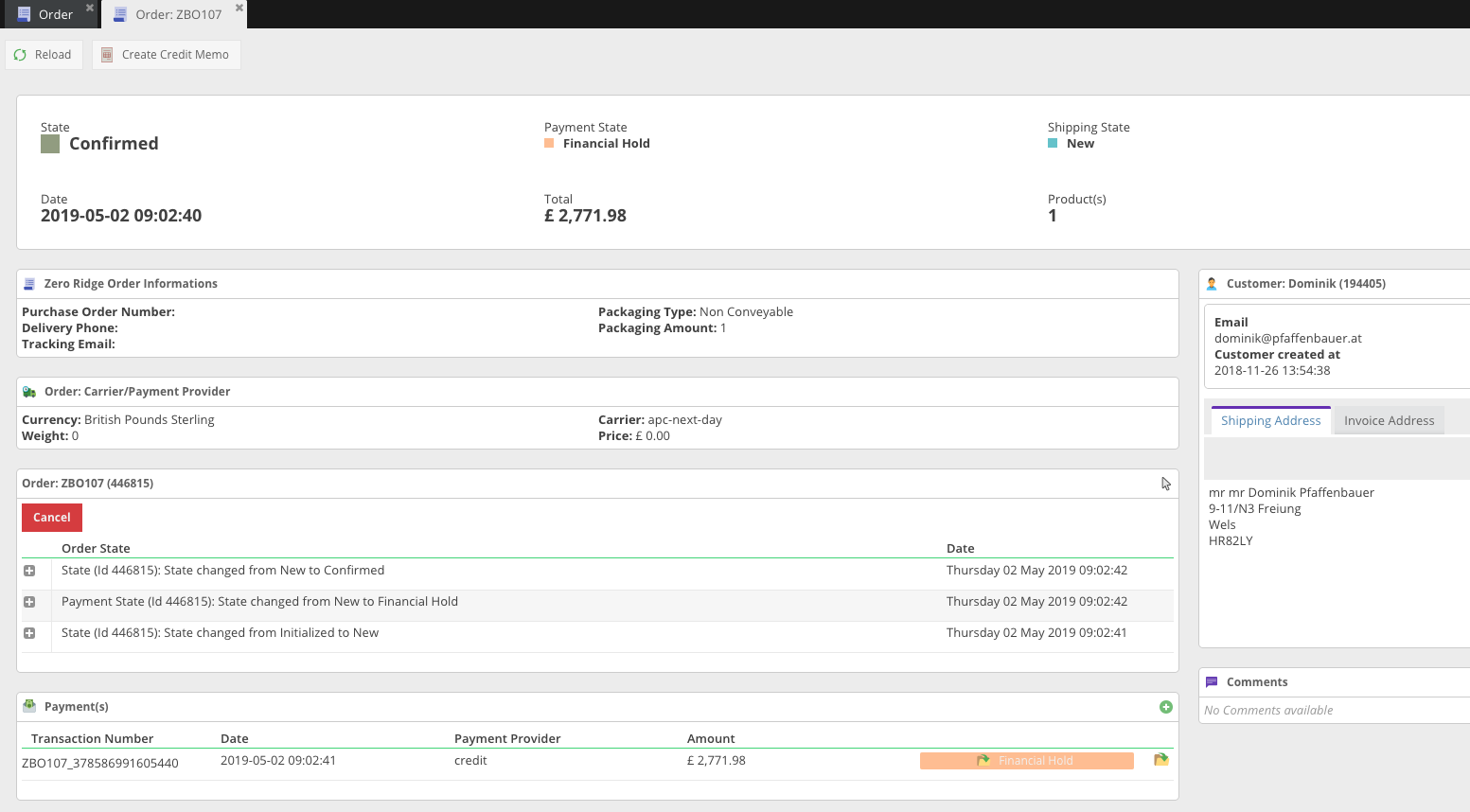The height and width of the screenshot is (812, 1470).
Task: Close the Order tab
Action: pyautogui.click(x=90, y=8)
